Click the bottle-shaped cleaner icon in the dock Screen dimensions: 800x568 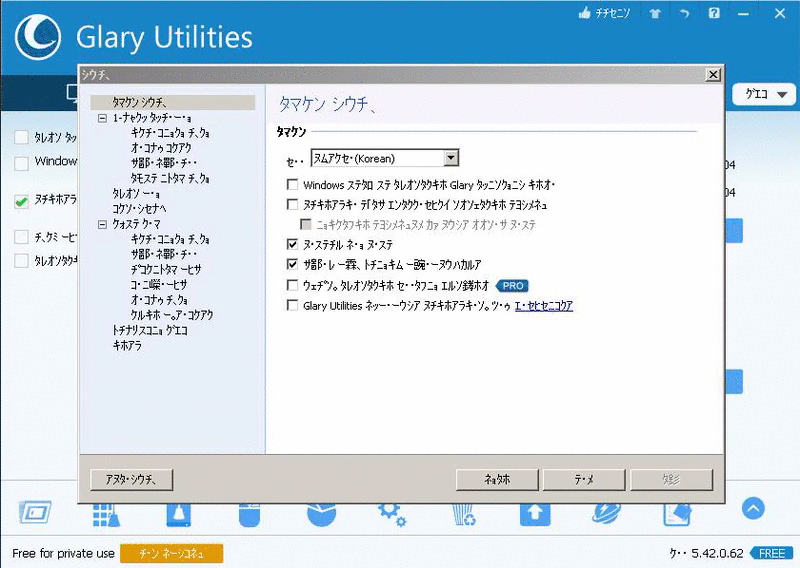(179, 514)
